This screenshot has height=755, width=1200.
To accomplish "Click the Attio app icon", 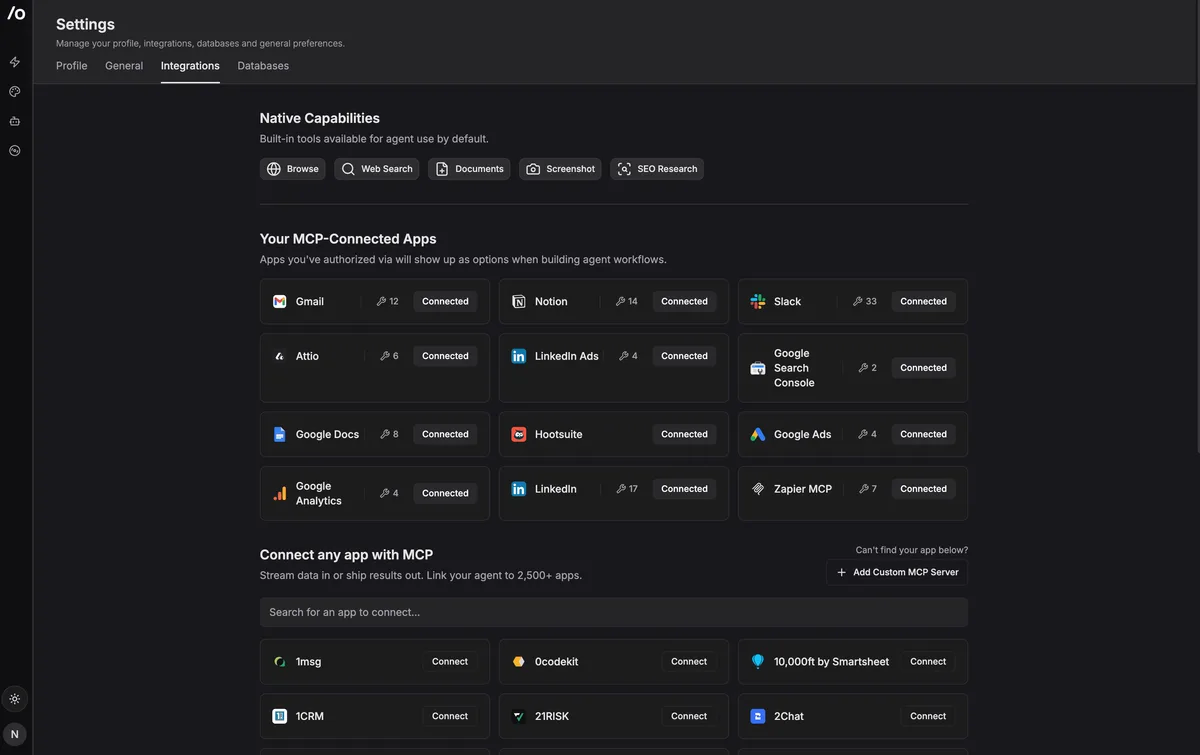I will pyautogui.click(x=280, y=356).
